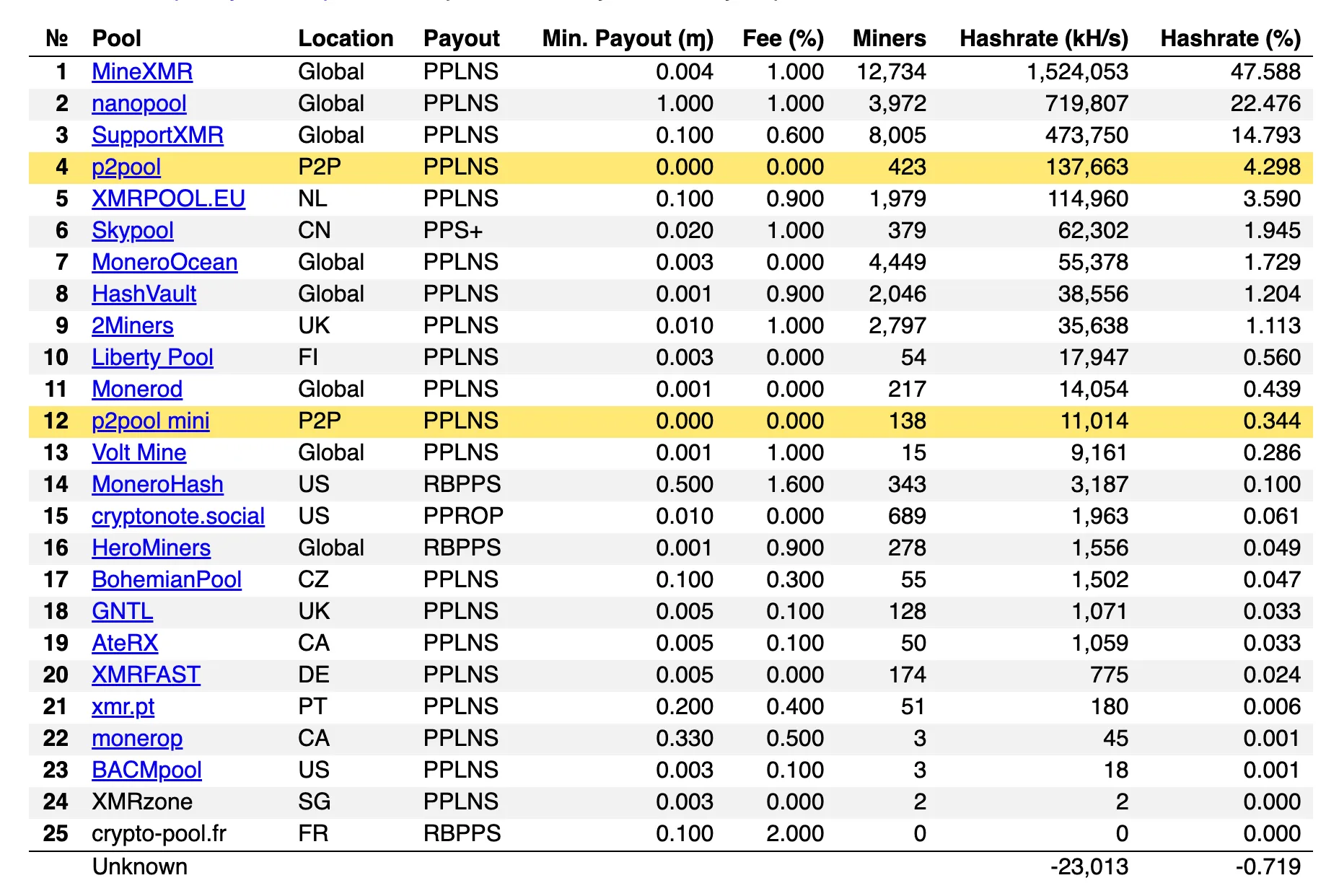Click the Miners column header
This screenshot has height=896, width=1339.
[x=890, y=38]
